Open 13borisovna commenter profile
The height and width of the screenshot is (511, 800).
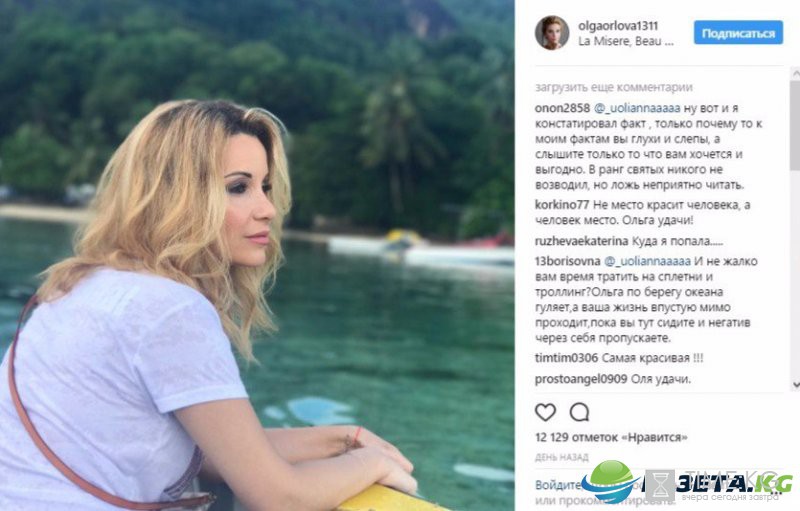[567, 261]
